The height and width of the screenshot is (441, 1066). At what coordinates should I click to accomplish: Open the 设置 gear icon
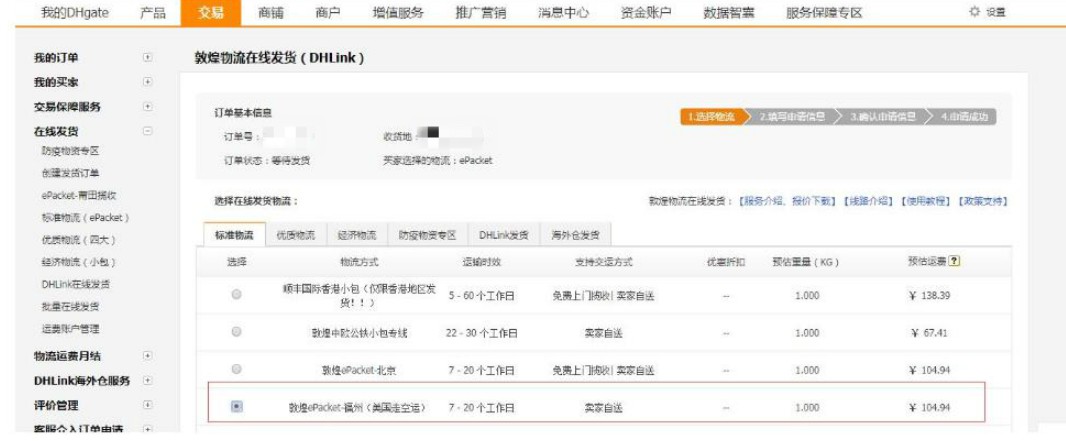coord(974,12)
